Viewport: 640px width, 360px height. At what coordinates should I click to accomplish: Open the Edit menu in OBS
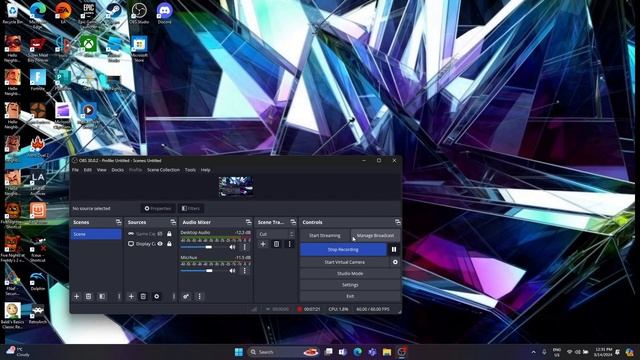click(x=88, y=170)
